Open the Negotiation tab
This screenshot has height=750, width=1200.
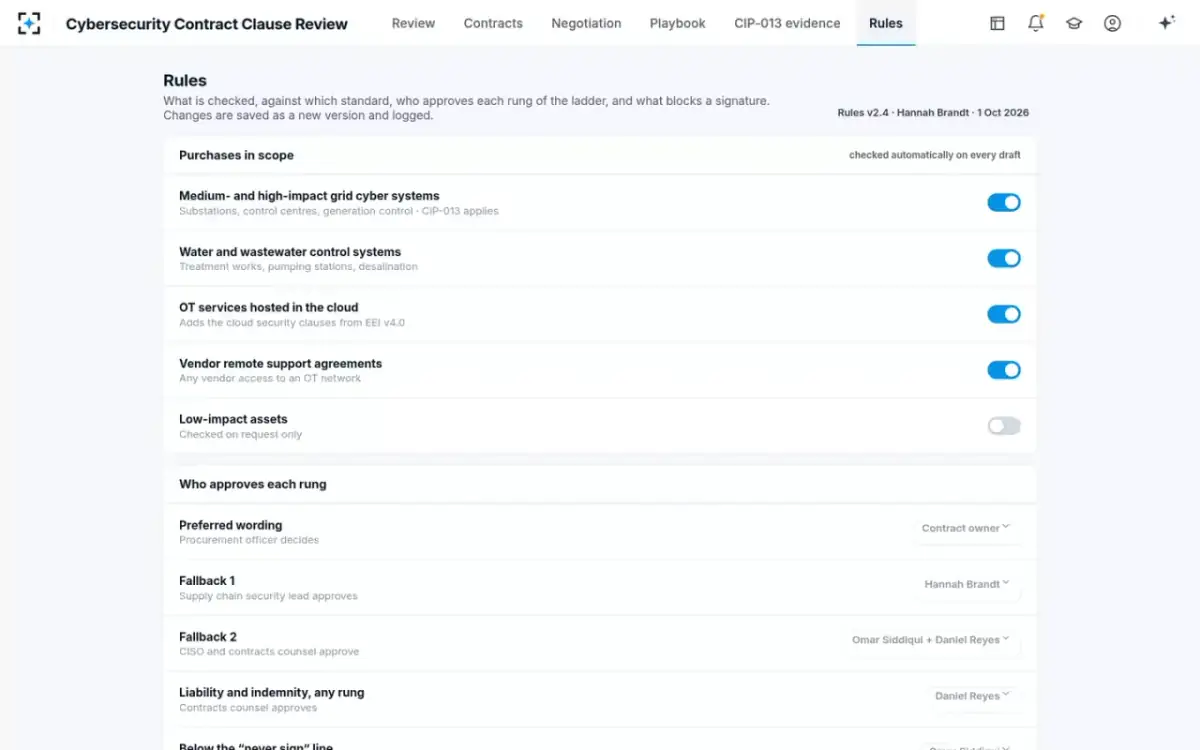(x=586, y=23)
